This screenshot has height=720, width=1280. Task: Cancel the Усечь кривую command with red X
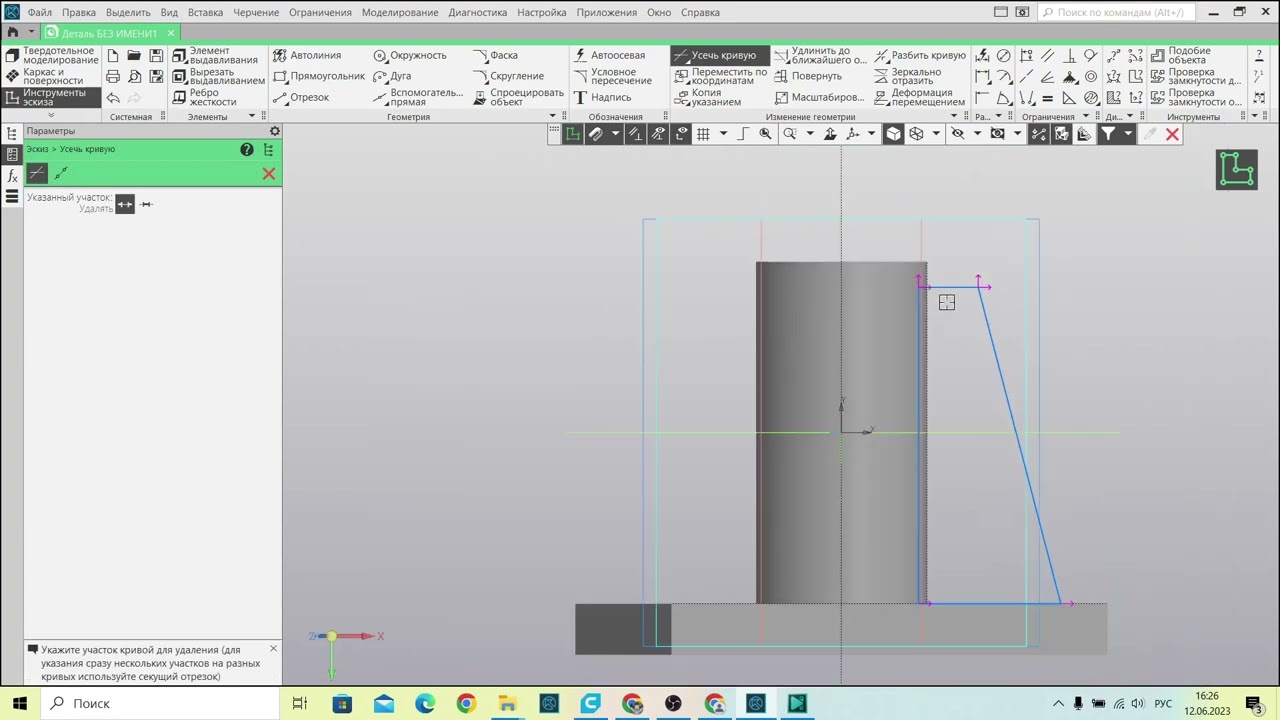pos(268,174)
